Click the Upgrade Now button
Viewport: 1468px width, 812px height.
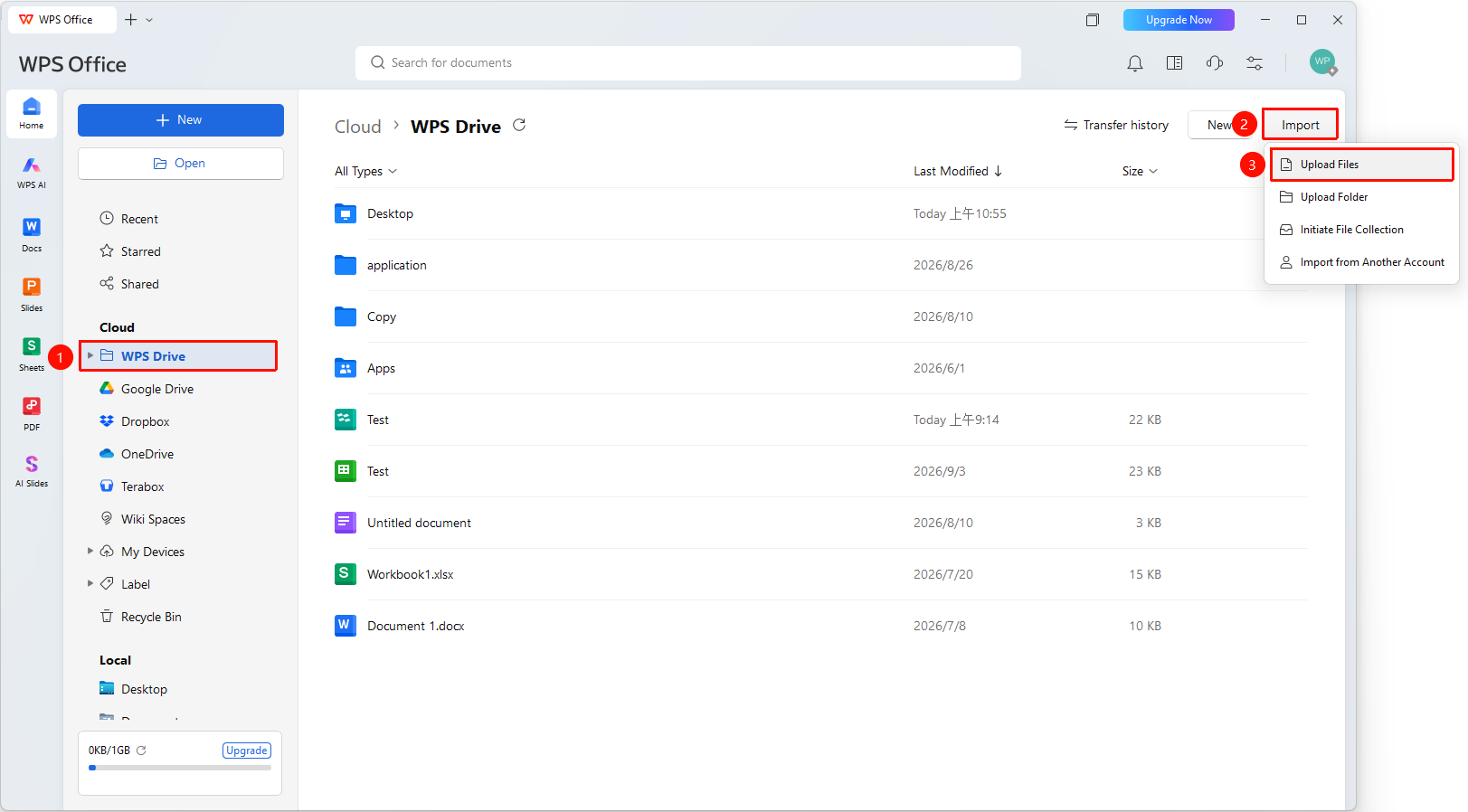(x=1179, y=20)
